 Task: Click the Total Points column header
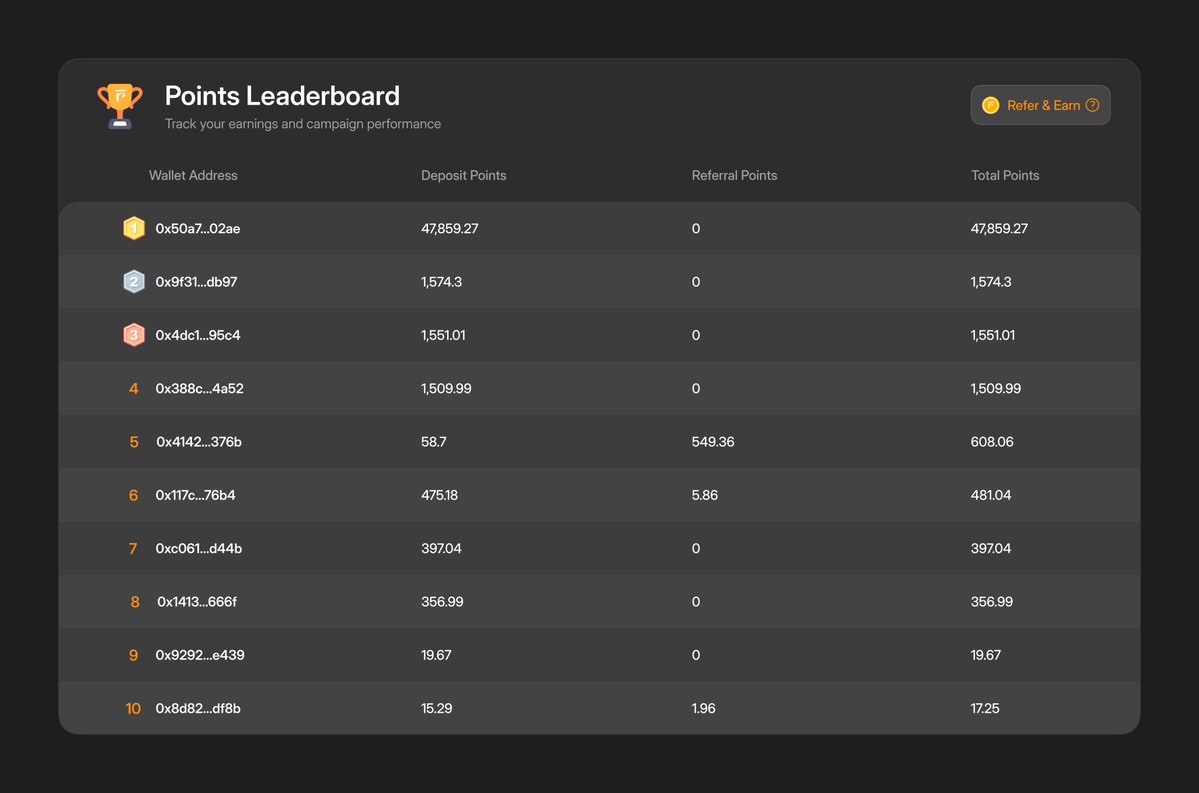[x=1005, y=175]
